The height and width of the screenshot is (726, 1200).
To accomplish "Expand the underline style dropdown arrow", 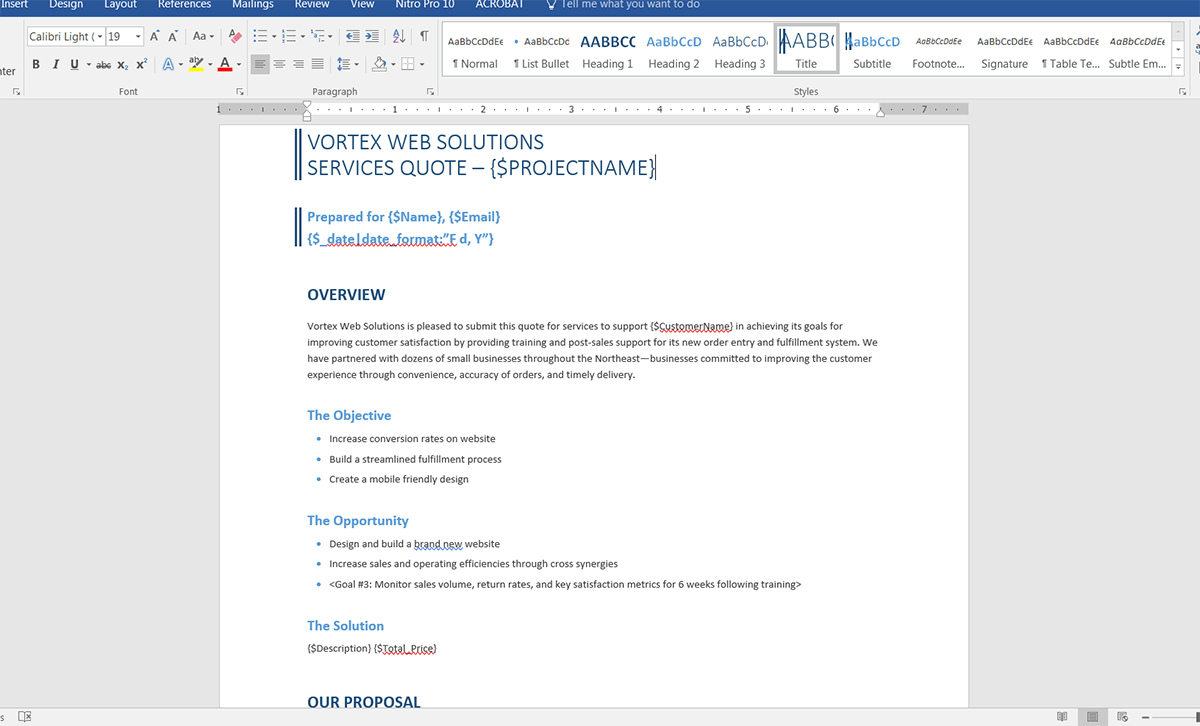I will click(88, 65).
